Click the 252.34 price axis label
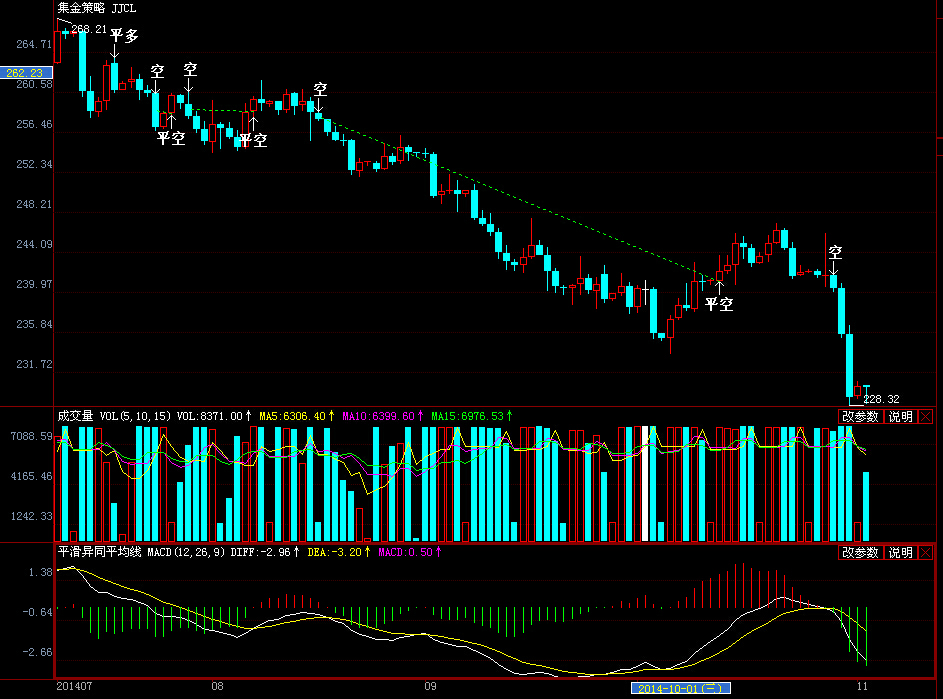Viewport: 943px width, 699px height. point(34,164)
